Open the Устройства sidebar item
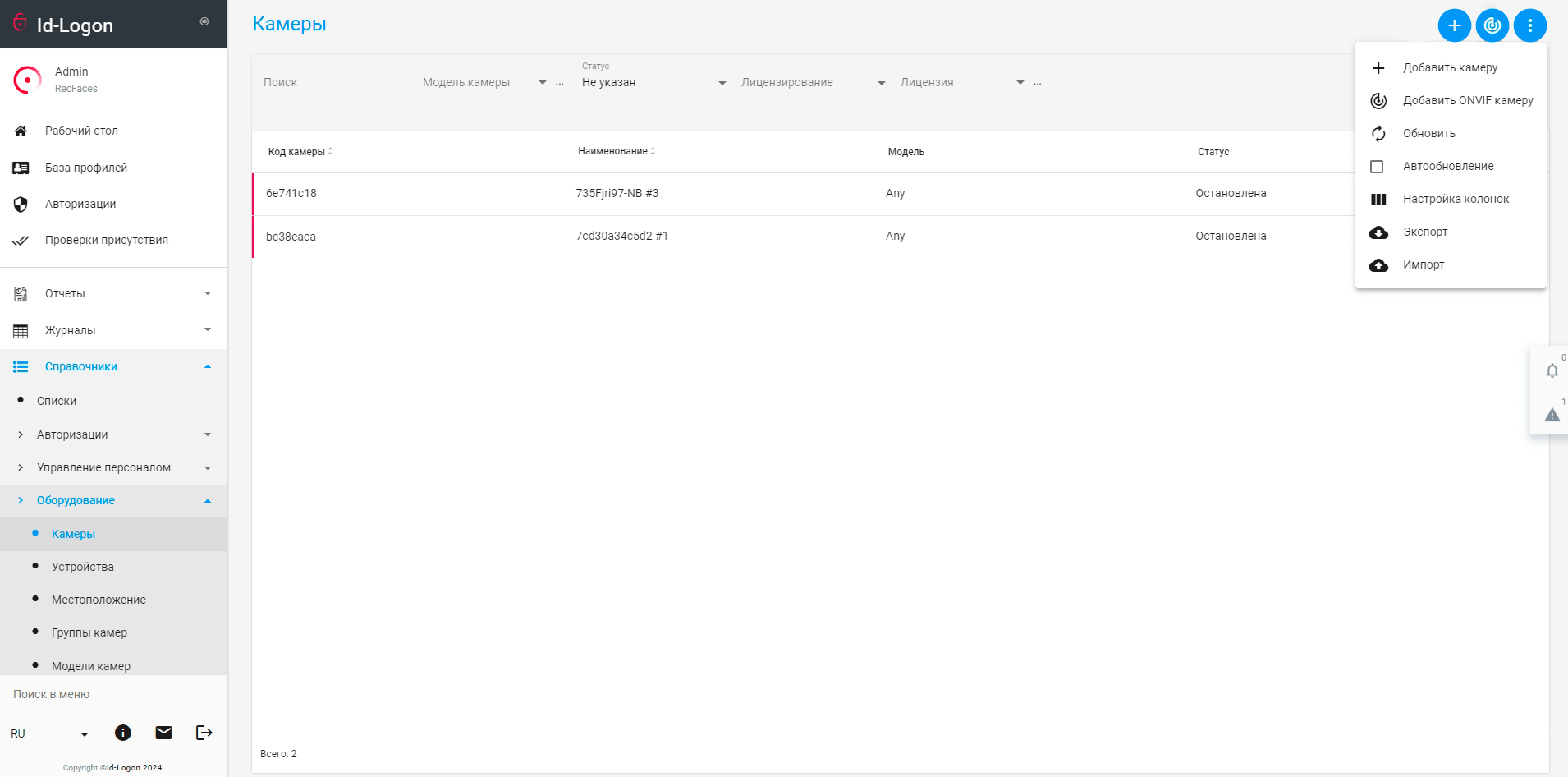Image resolution: width=1568 pixels, height=777 pixels. click(83, 567)
